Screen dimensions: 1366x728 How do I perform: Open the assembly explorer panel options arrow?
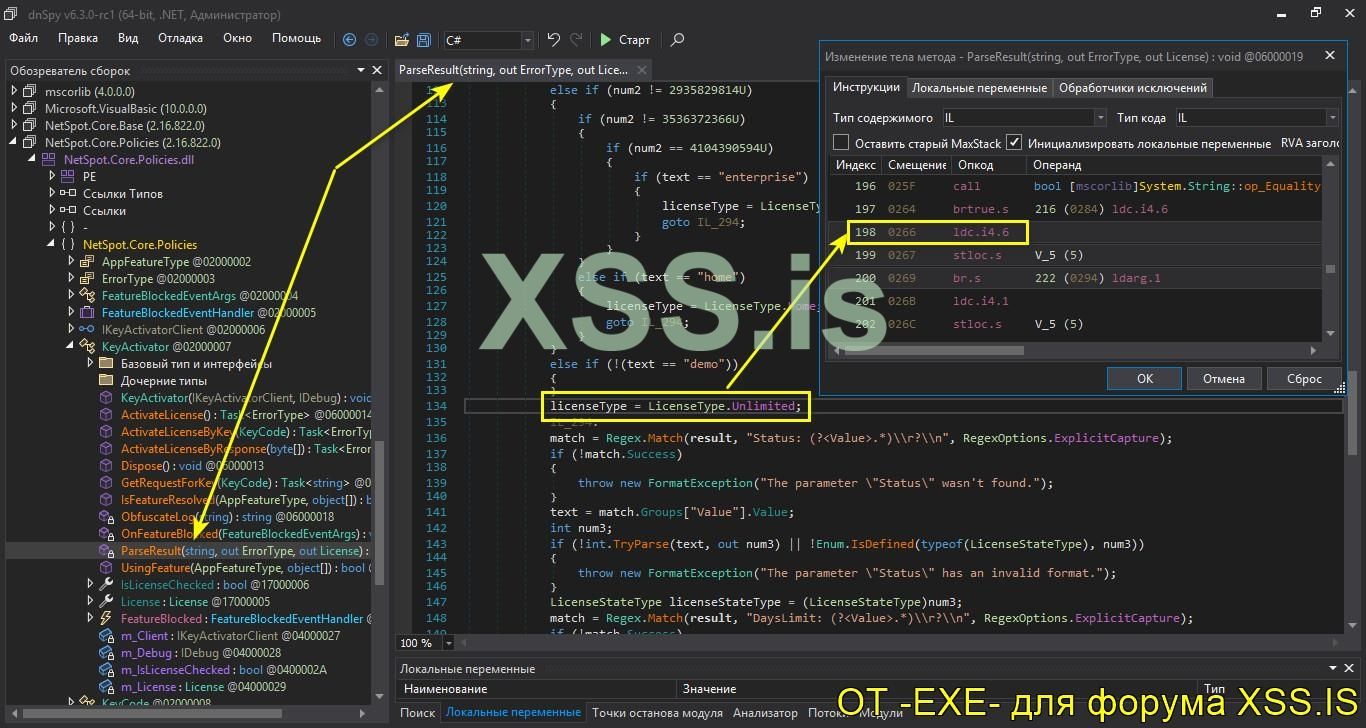pyautogui.click(x=361, y=71)
